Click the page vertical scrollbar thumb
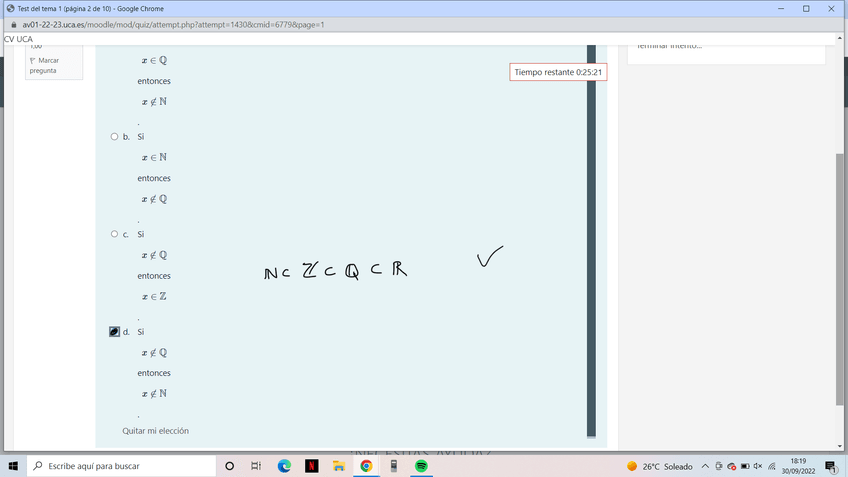 pyautogui.click(x=839, y=279)
